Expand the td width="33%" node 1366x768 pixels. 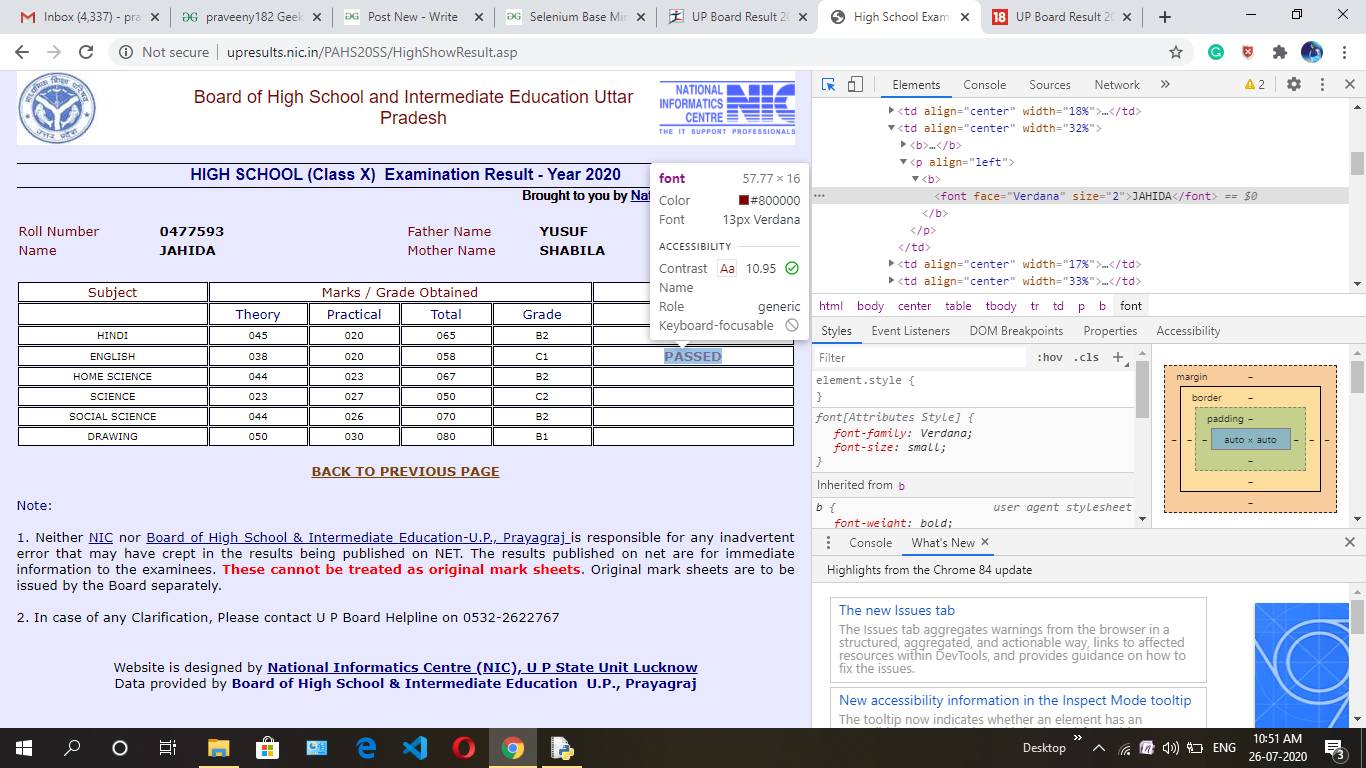tap(892, 281)
